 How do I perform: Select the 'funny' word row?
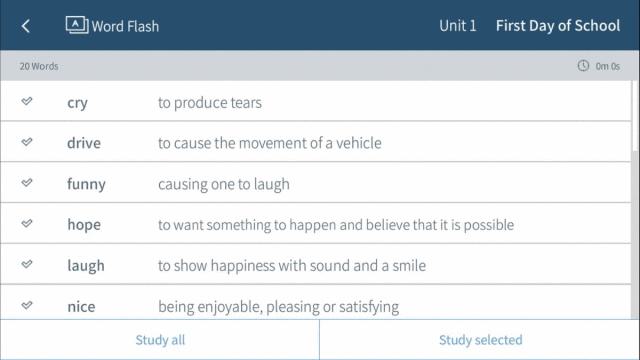pos(316,182)
